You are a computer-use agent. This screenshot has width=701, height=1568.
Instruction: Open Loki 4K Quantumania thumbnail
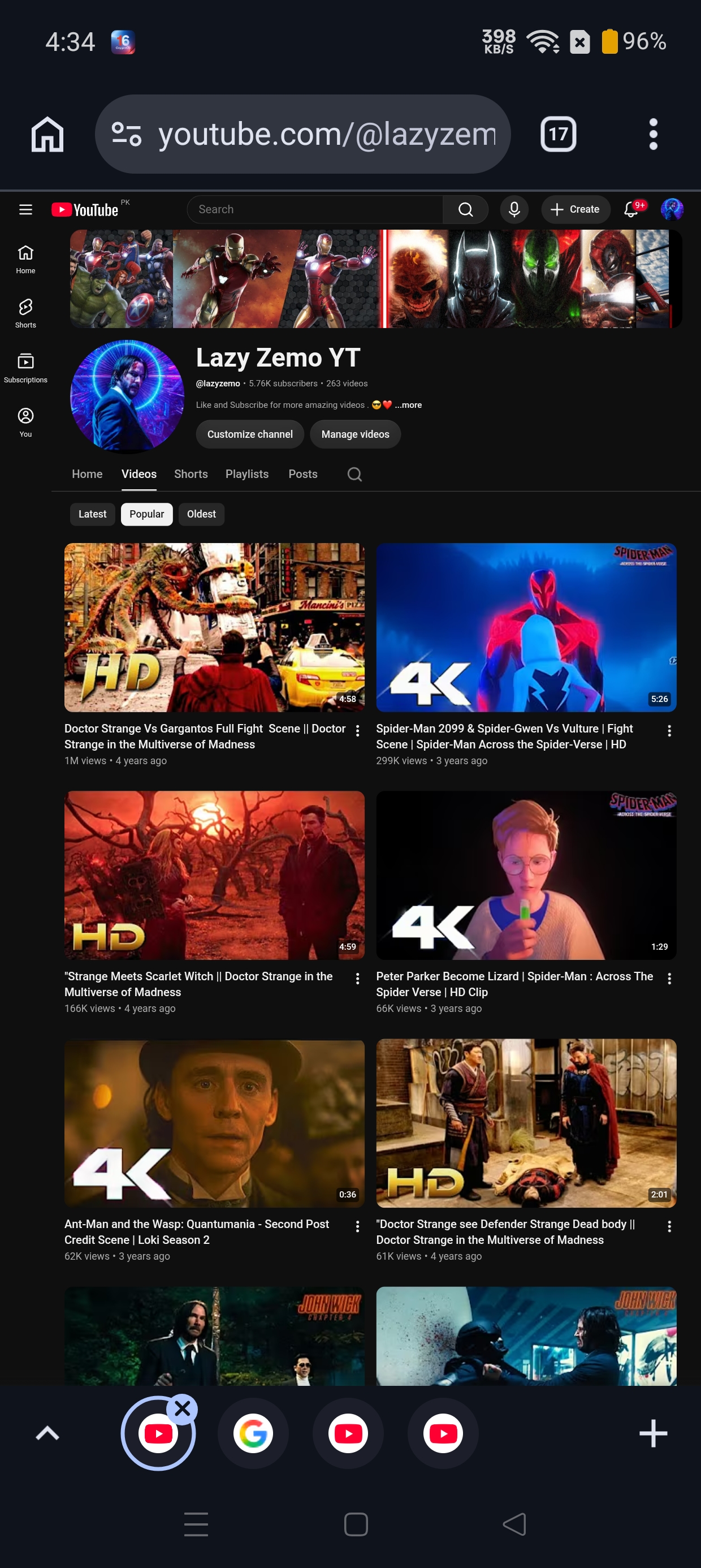pyautogui.click(x=215, y=1123)
